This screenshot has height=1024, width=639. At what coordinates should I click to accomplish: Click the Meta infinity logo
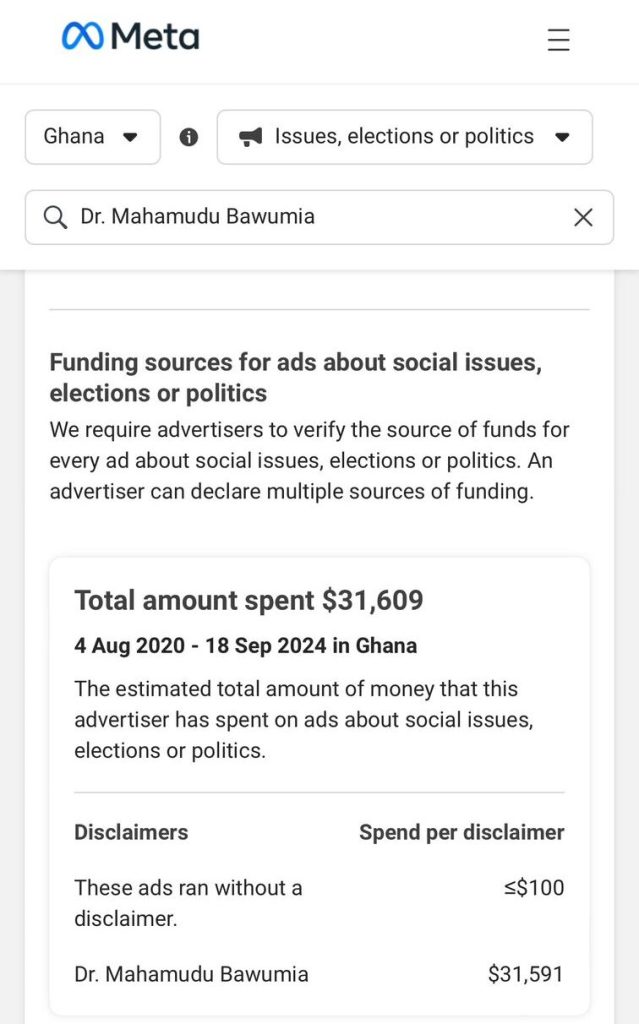[x=82, y=37]
